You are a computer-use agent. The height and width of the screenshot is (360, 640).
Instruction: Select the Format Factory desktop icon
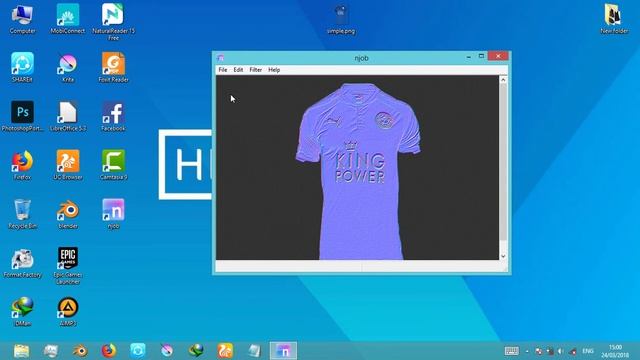[x=22, y=263]
